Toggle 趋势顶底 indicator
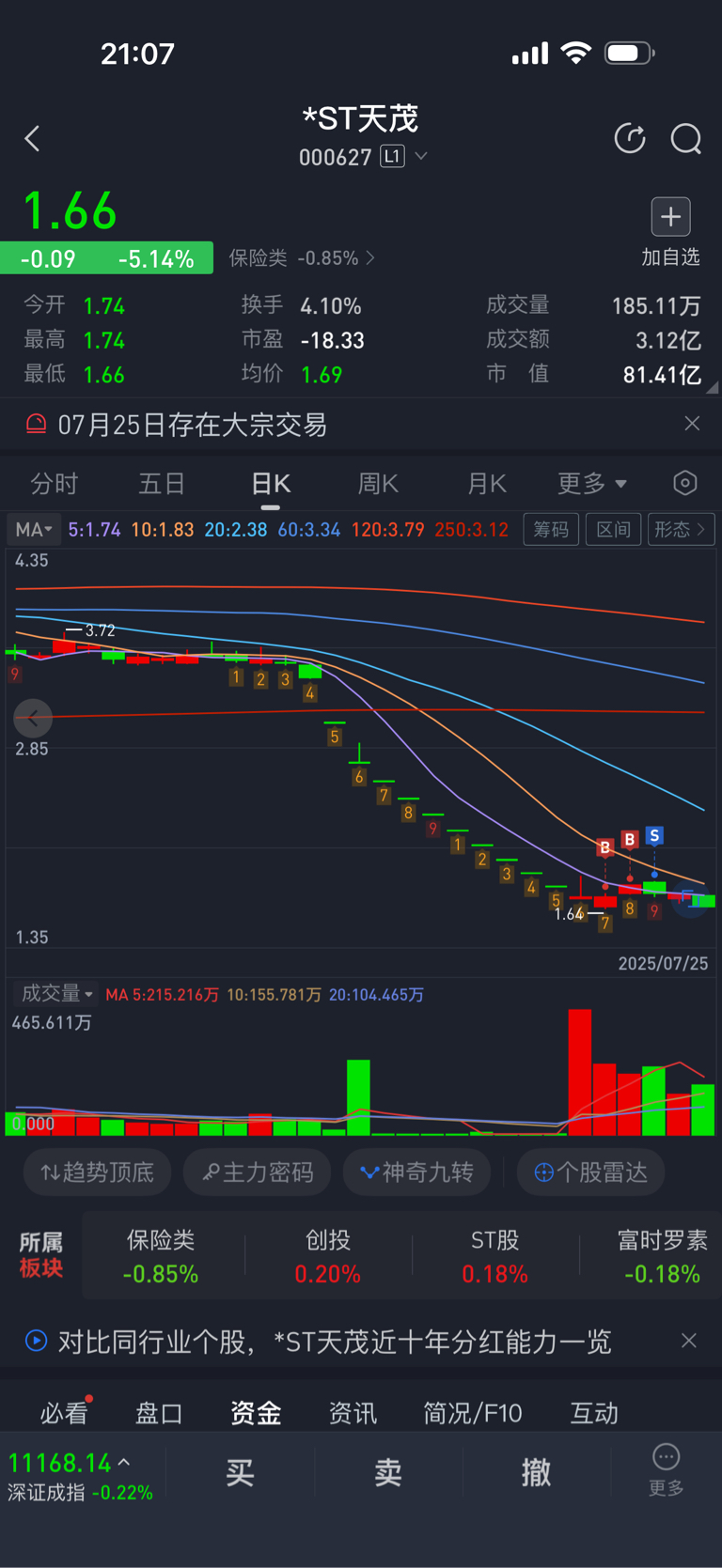The width and height of the screenshot is (722, 1568). pyautogui.click(x=97, y=1172)
